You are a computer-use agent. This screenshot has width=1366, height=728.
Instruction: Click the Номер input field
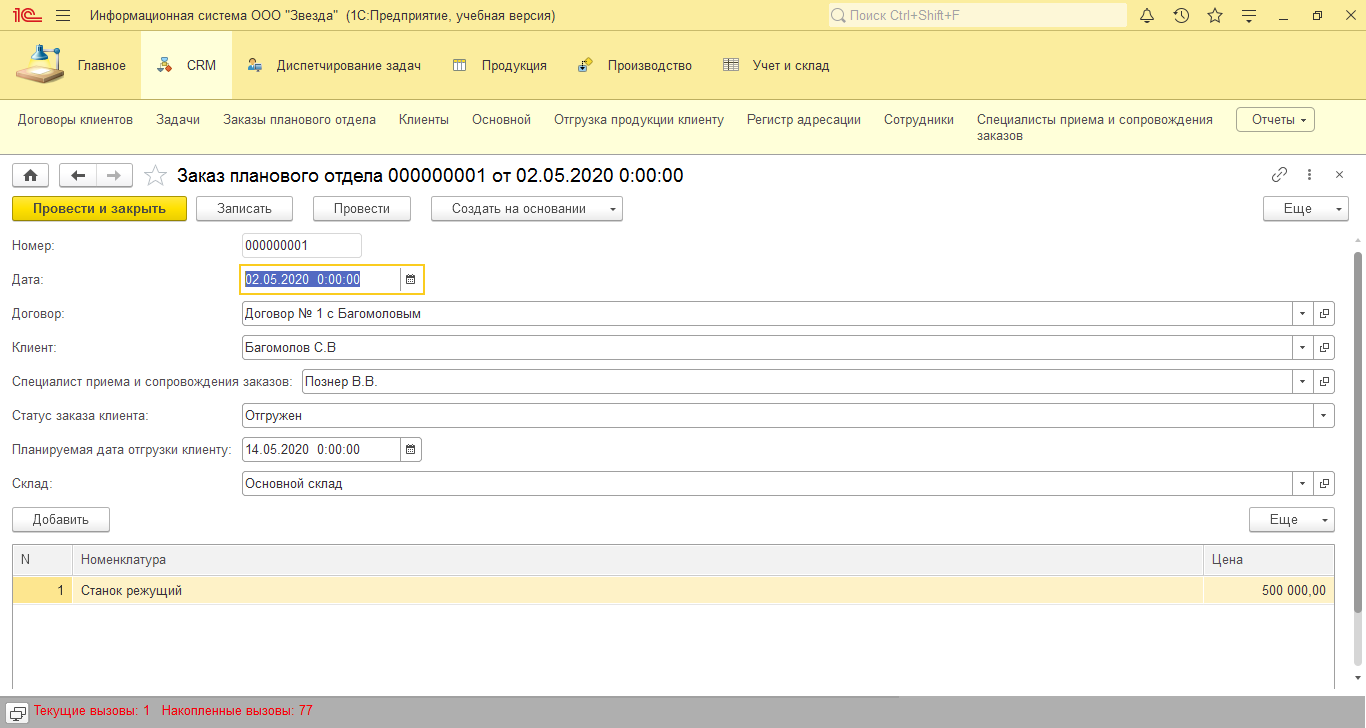pyautogui.click(x=301, y=246)
